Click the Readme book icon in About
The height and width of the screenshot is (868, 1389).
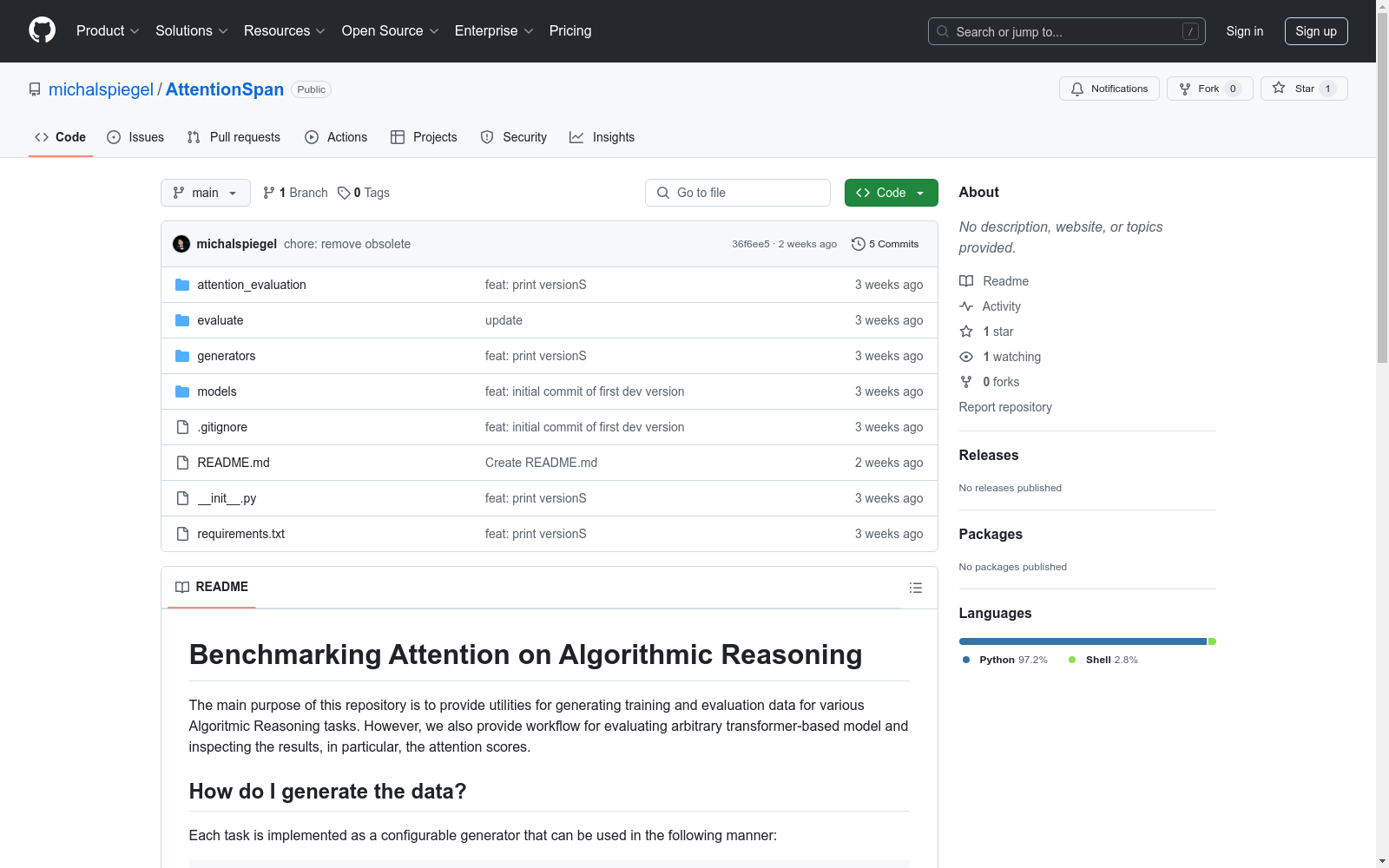[x=966, y=281]
